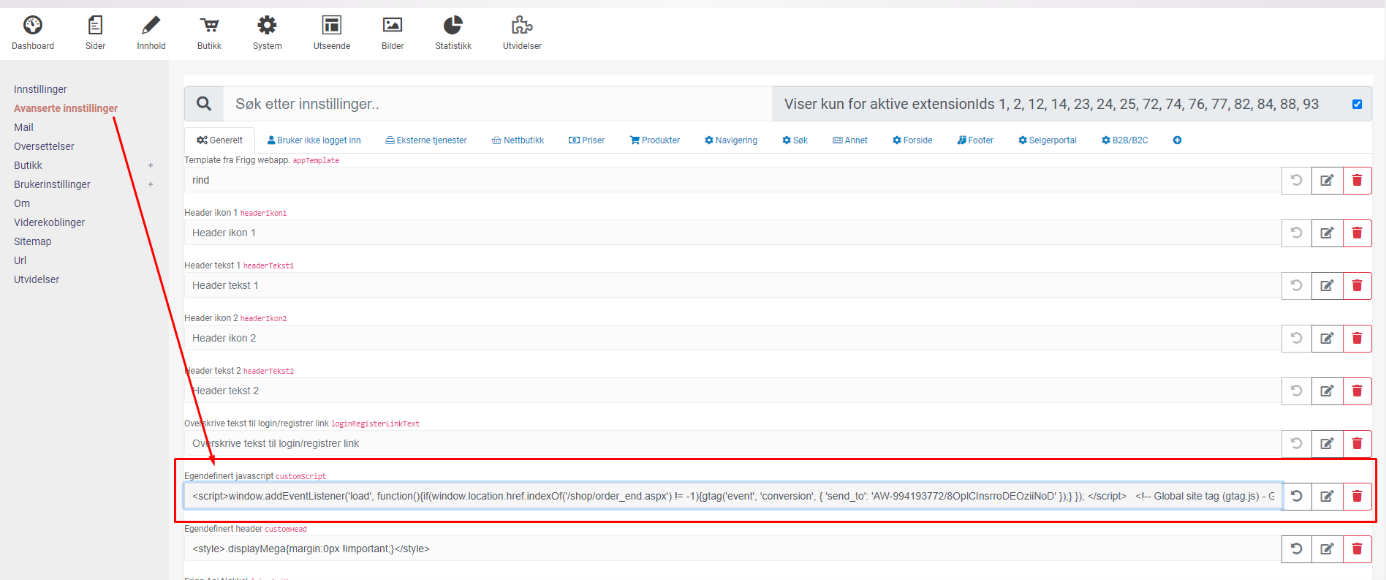This screenshot has height=580, width=1386.
Task: Switch to the Nettbutikk tab
Action: (x=517, y=140)
